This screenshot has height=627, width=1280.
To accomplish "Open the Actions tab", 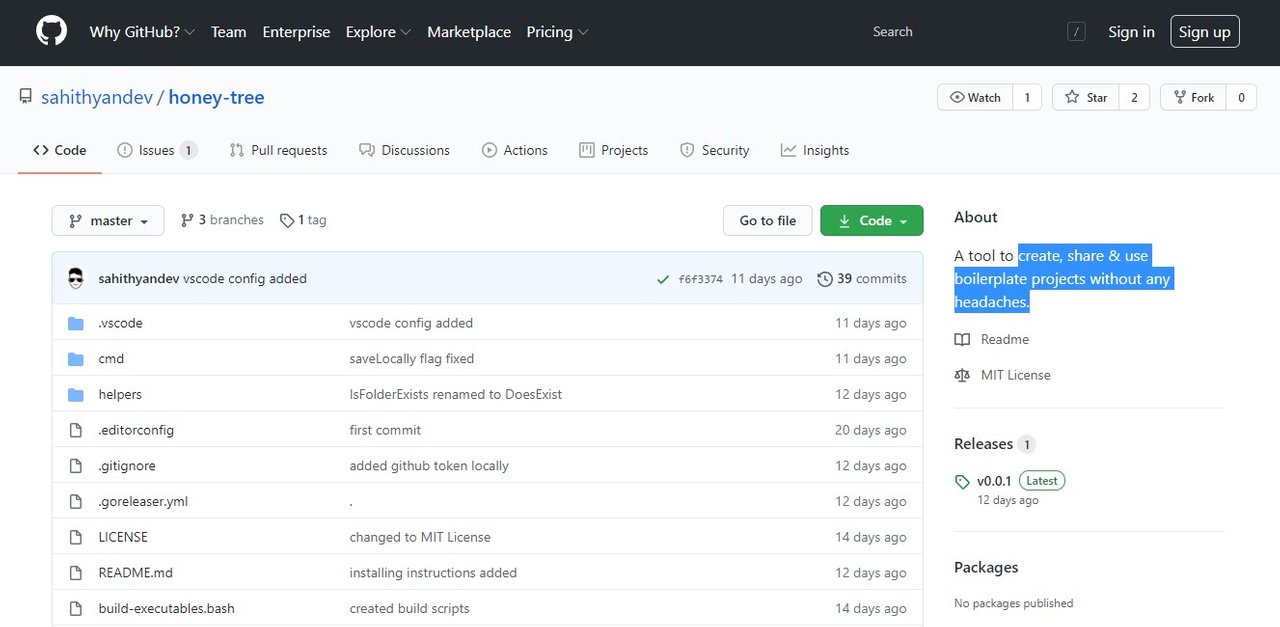I will pos(515,150).
